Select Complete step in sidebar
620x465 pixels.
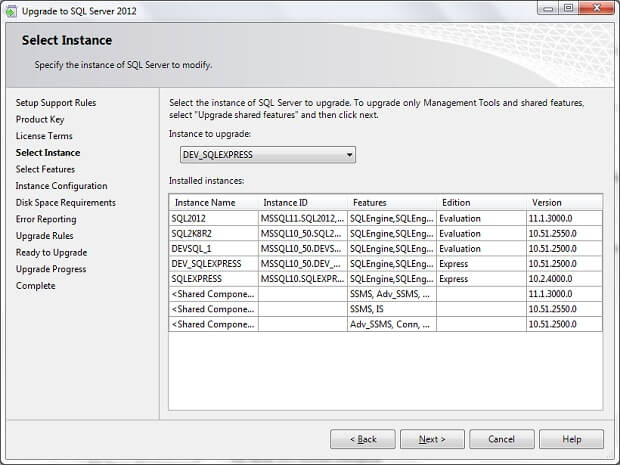tap(36, 285)
